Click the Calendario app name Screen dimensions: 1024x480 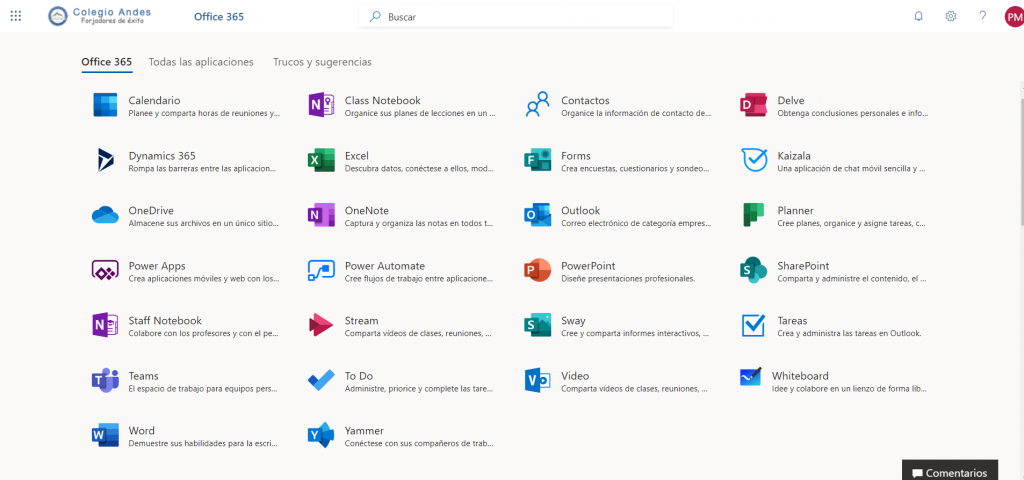pos(155,101)
